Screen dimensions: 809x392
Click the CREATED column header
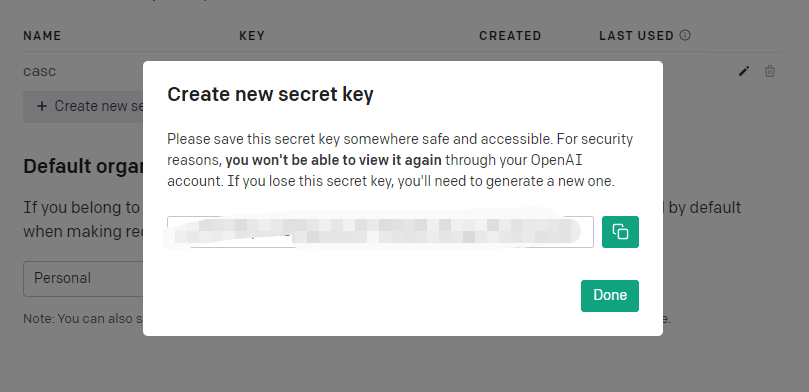(510, 36)
